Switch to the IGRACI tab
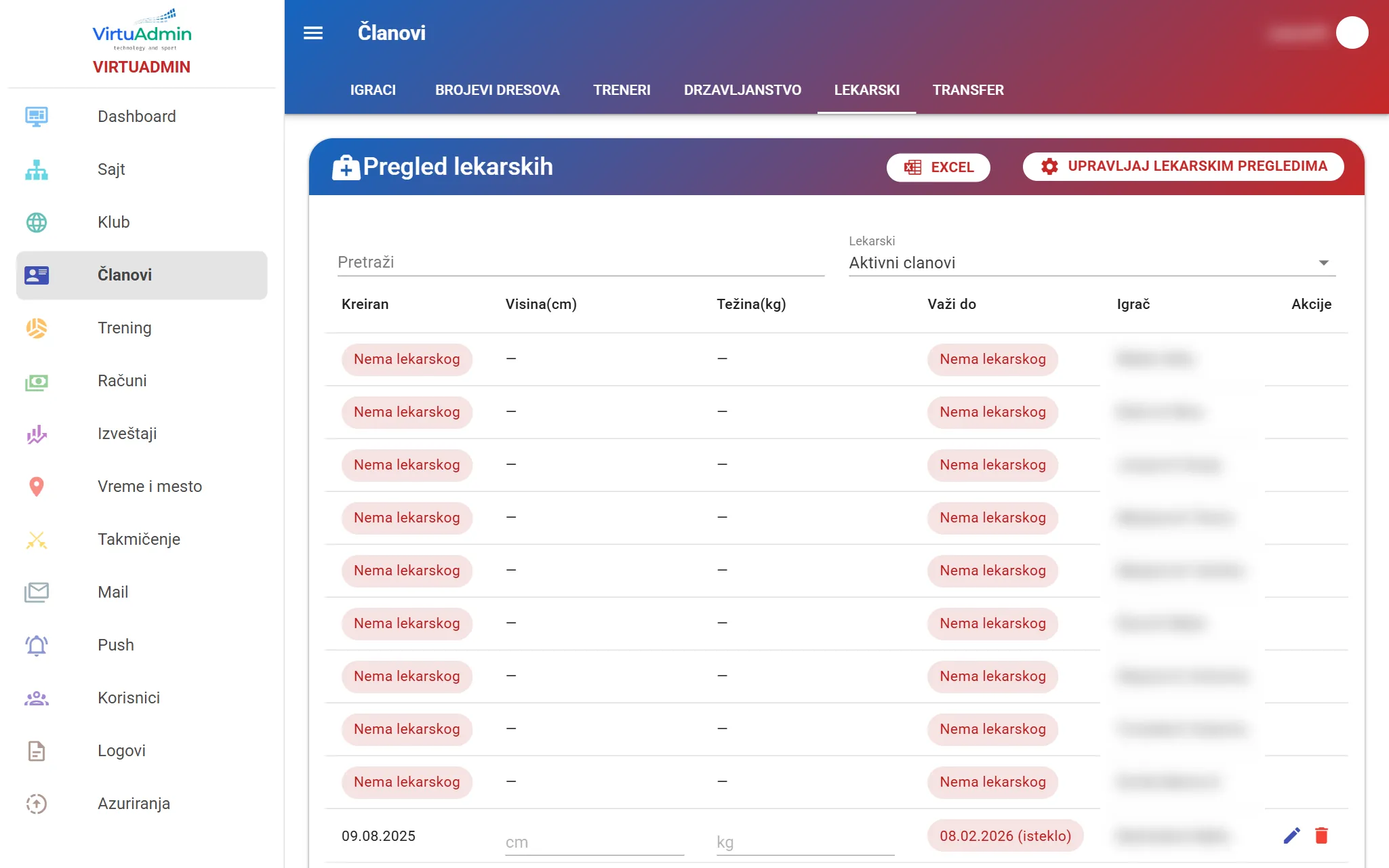 coord(373,90)
